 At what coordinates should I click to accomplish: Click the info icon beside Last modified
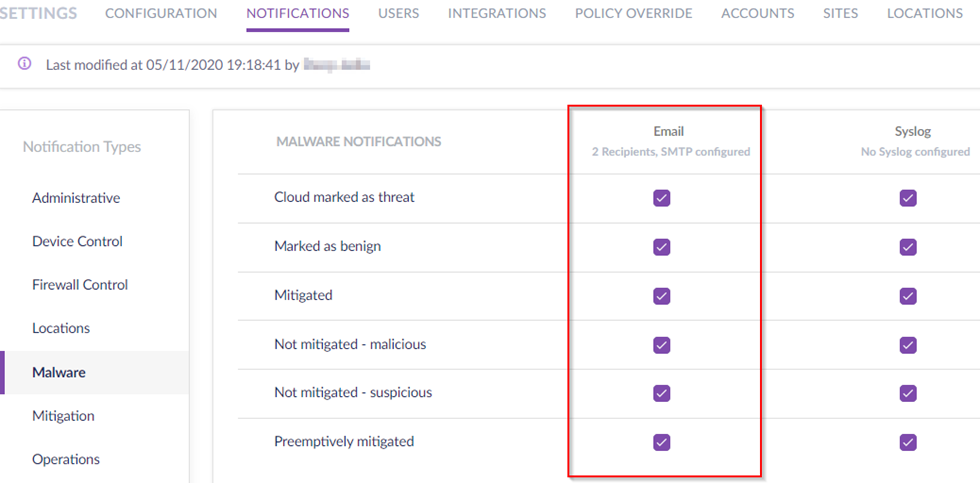pos(25,64)
